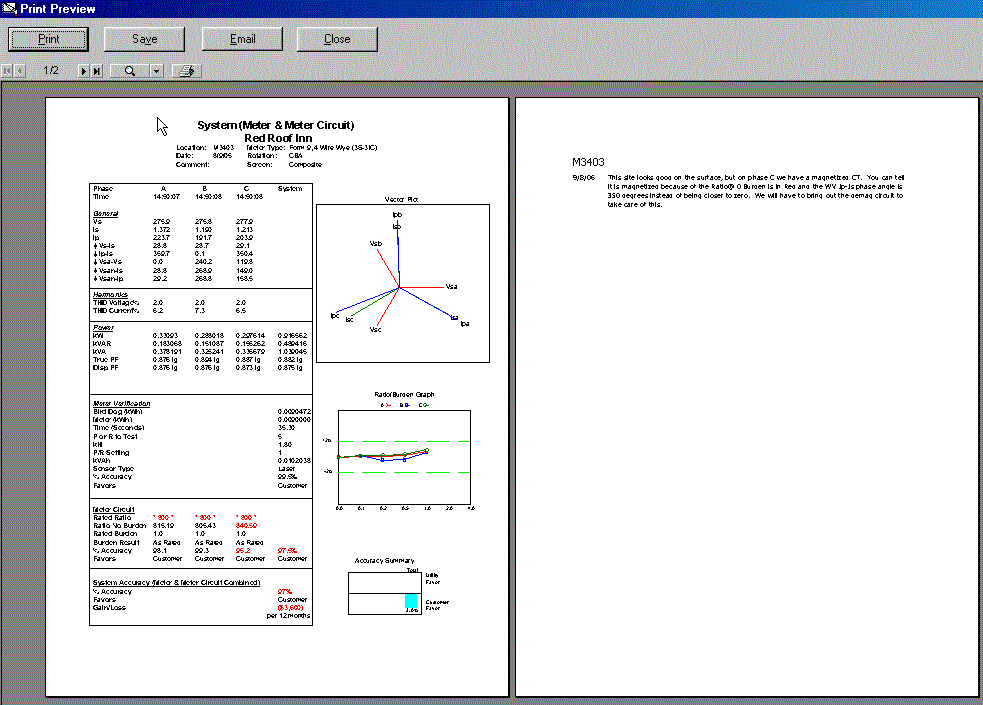Click the Print Preview title bar icon
Screen dimensions: 983x705
[x=9, y=8]
